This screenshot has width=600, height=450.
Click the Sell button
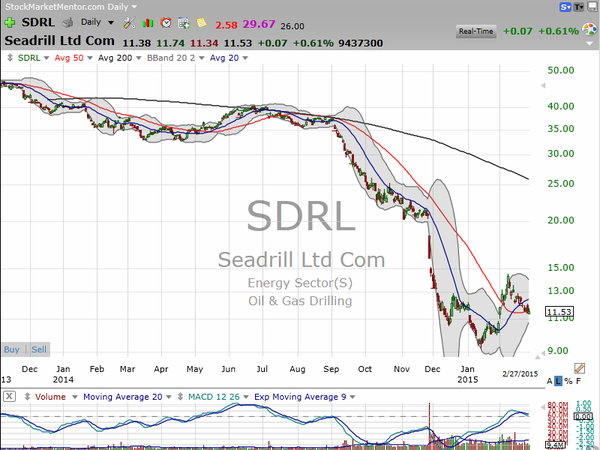point(39,350)
